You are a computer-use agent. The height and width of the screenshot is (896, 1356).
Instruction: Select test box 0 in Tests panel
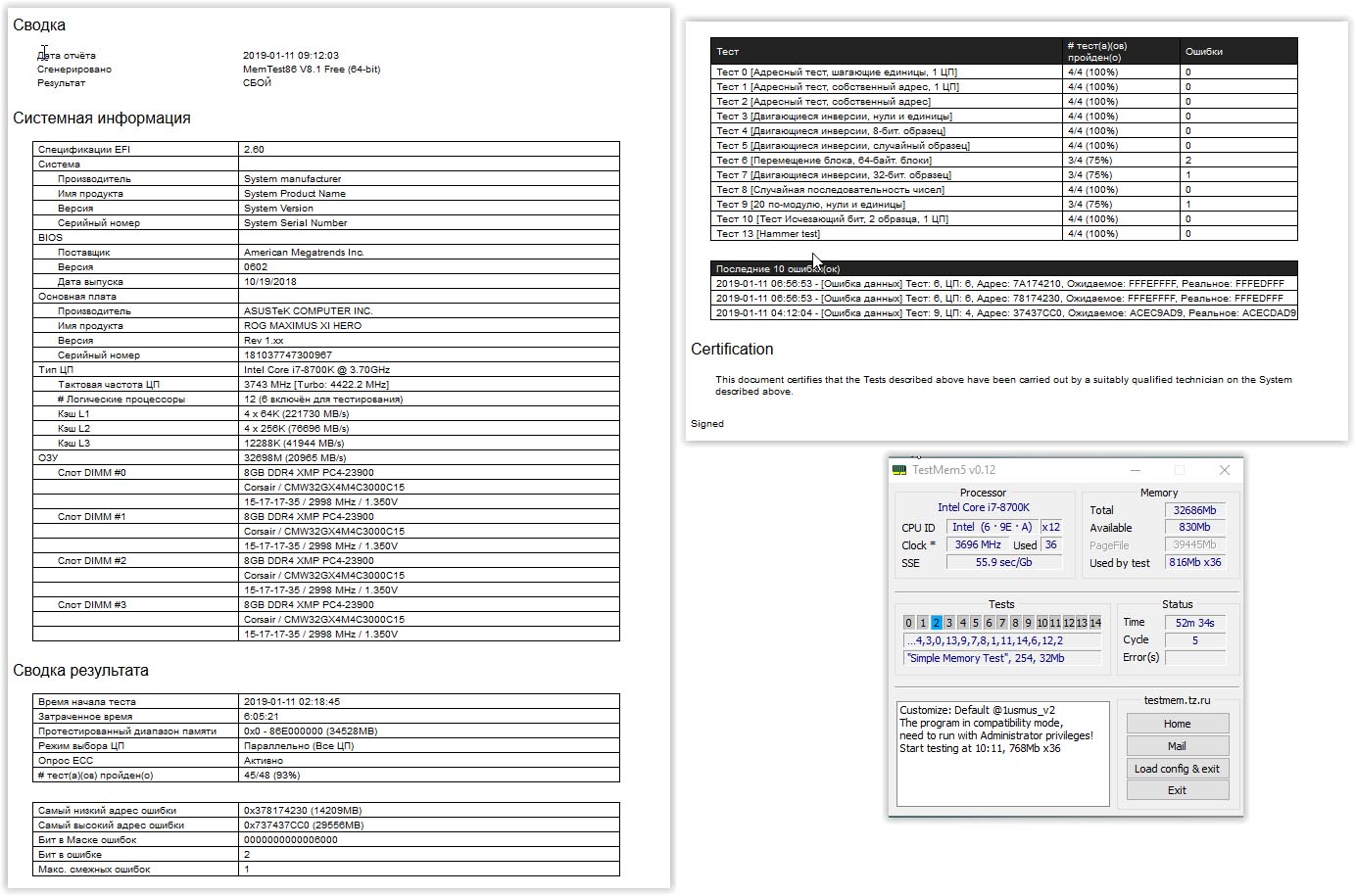click(908, 623)
